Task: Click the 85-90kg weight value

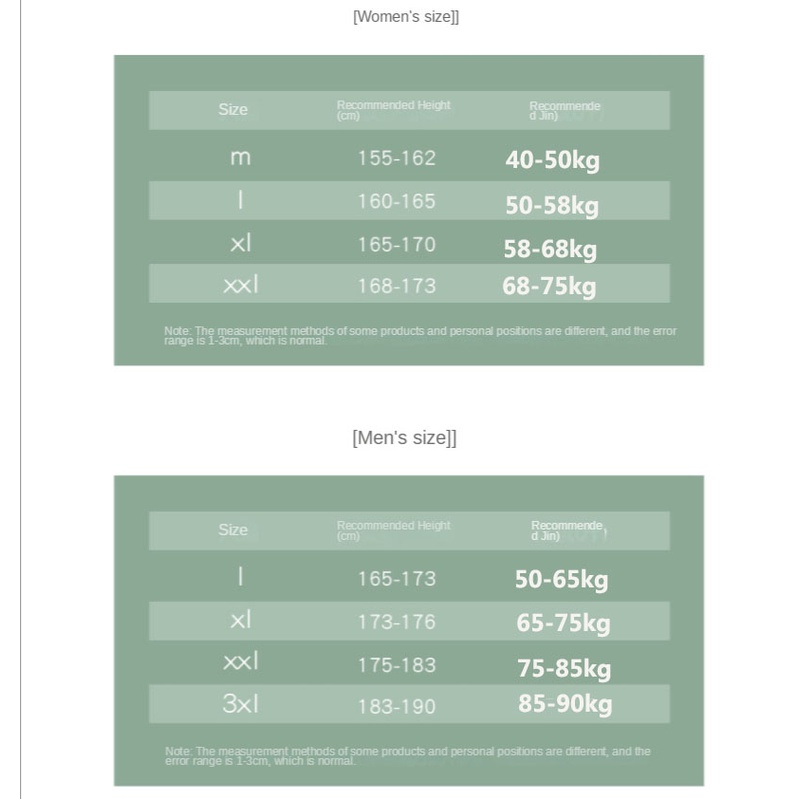Action: pos(565,704)
